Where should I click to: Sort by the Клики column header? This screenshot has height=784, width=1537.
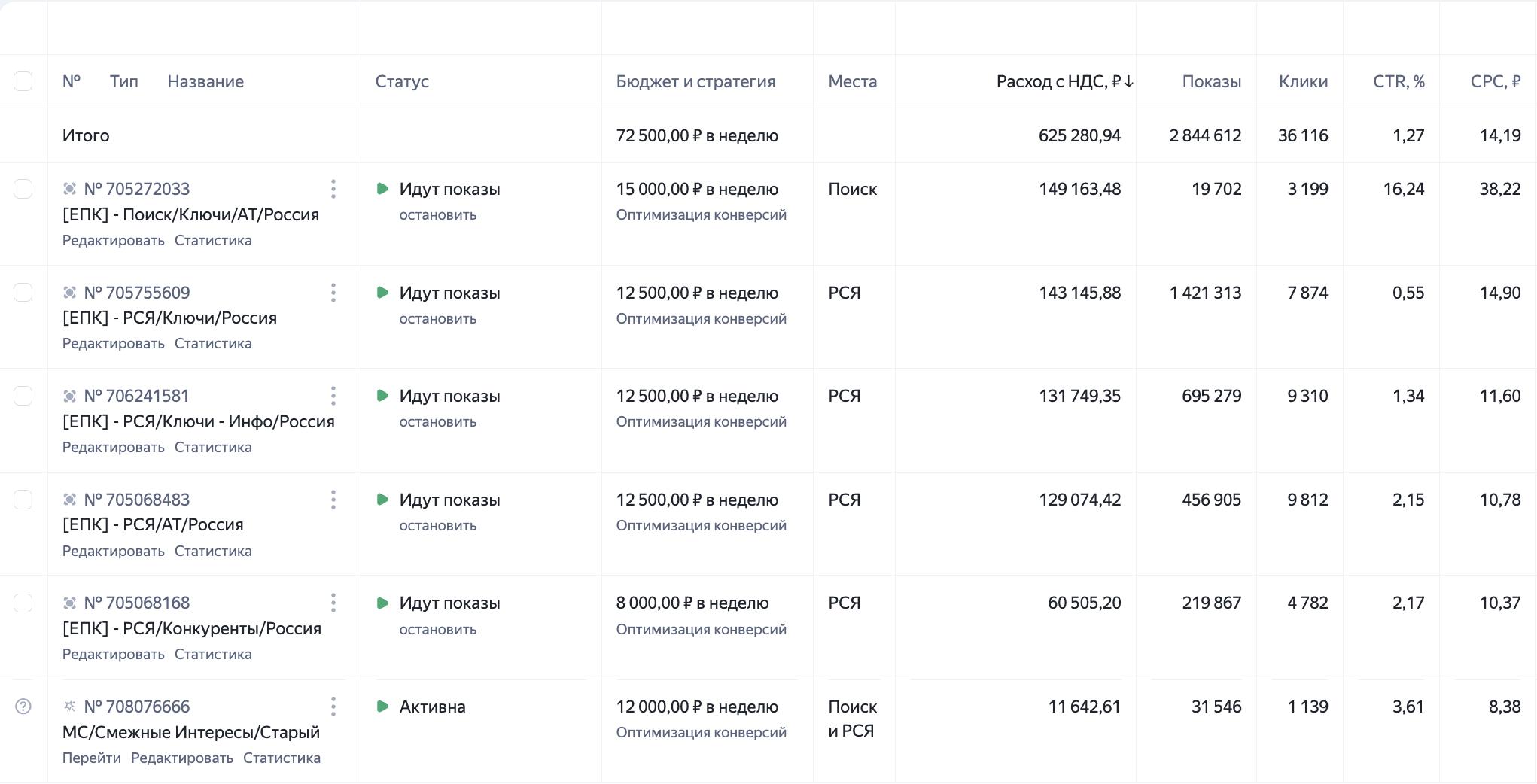pyautogui.click(x=1303, y=81)
